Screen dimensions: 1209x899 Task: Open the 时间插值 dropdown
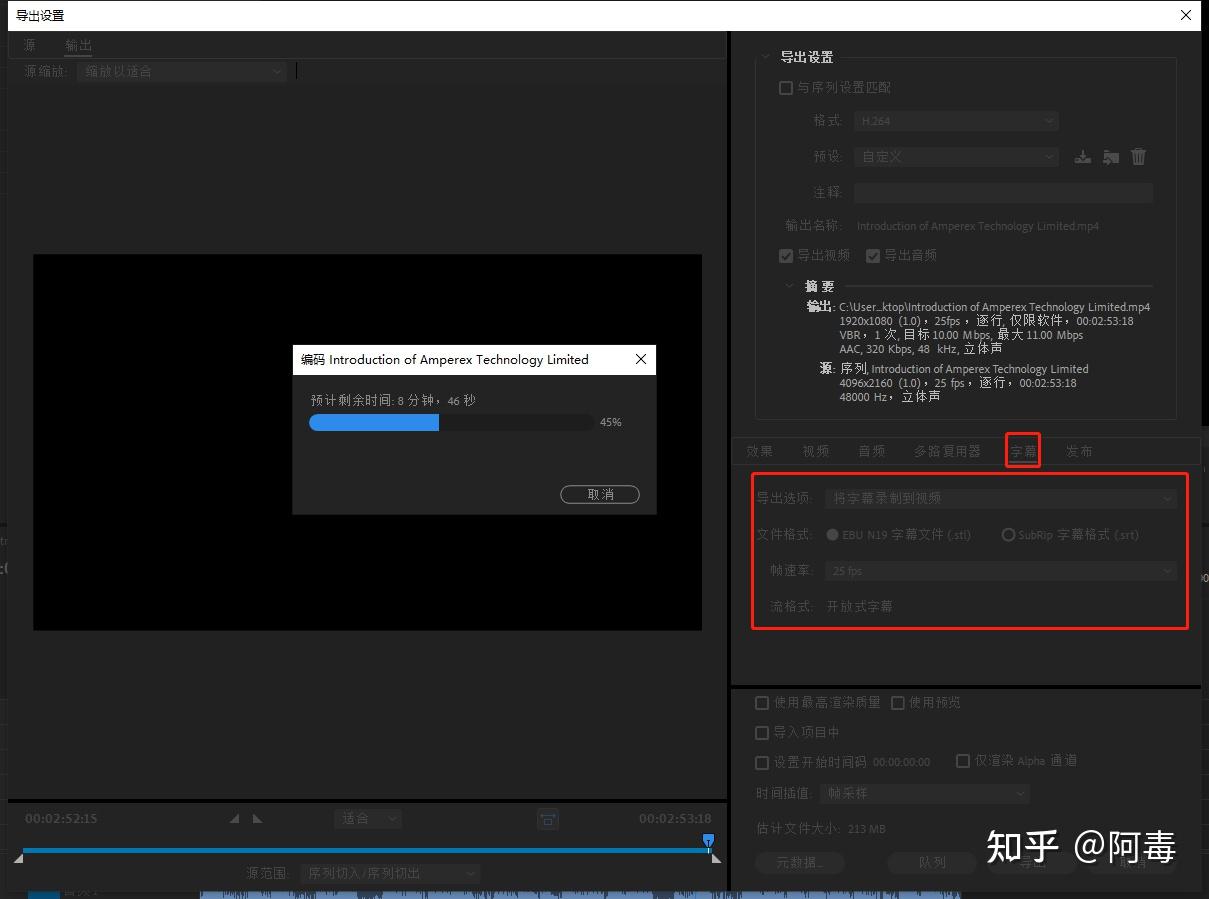click(922, 793)
